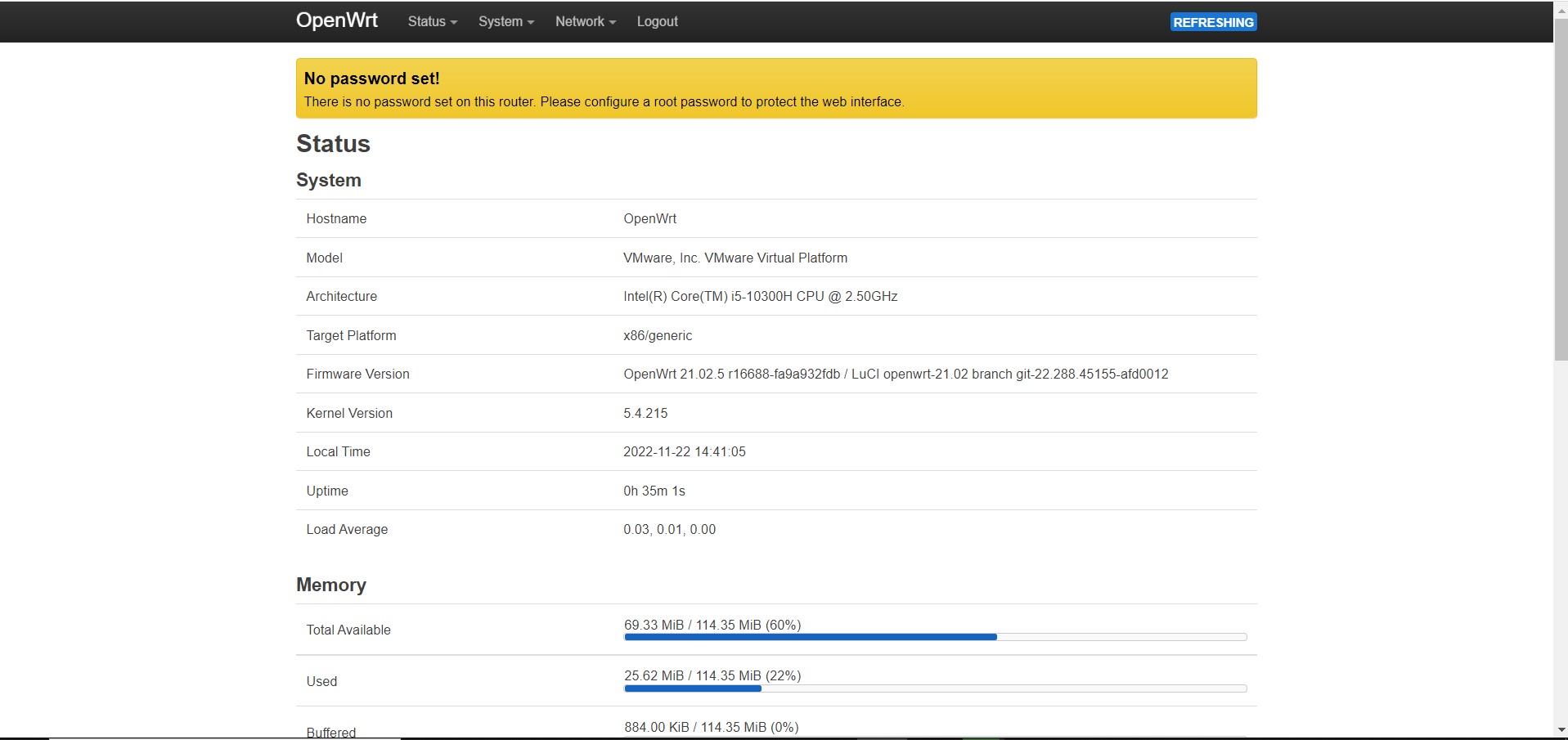Image resolution: width=1568 pixels, height=740 pixels.
Task: Click the scrollbar down arrow
Action: tap(1561, 729)
